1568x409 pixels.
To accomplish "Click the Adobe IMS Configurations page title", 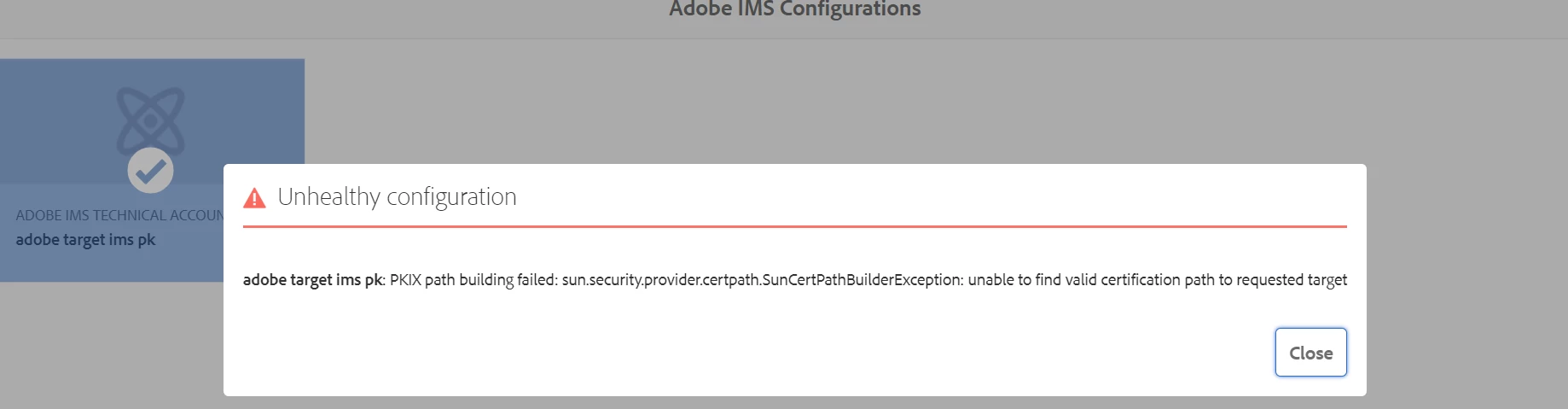I will 794,9.
